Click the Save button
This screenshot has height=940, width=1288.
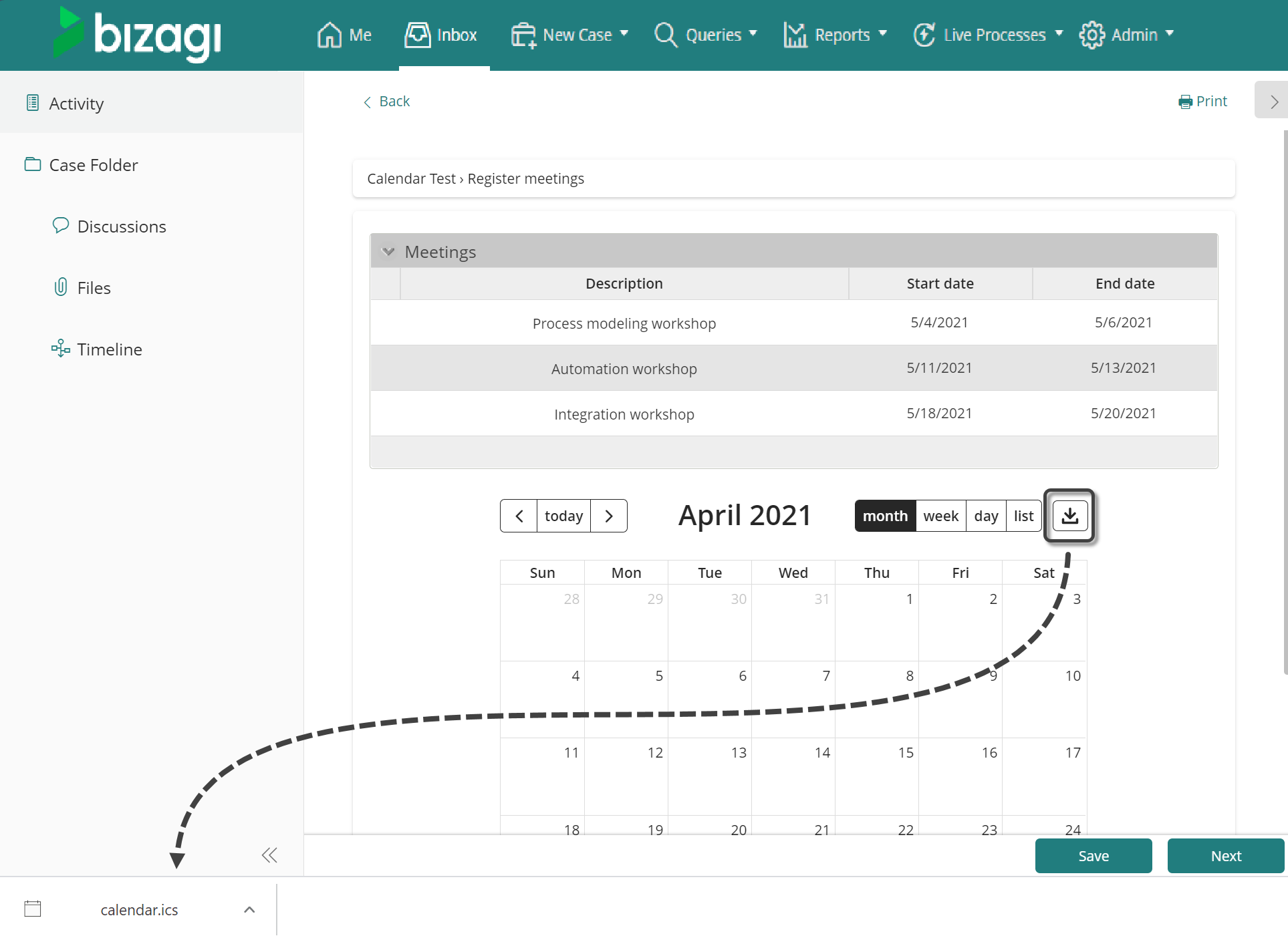click(x=1093, y=856)
